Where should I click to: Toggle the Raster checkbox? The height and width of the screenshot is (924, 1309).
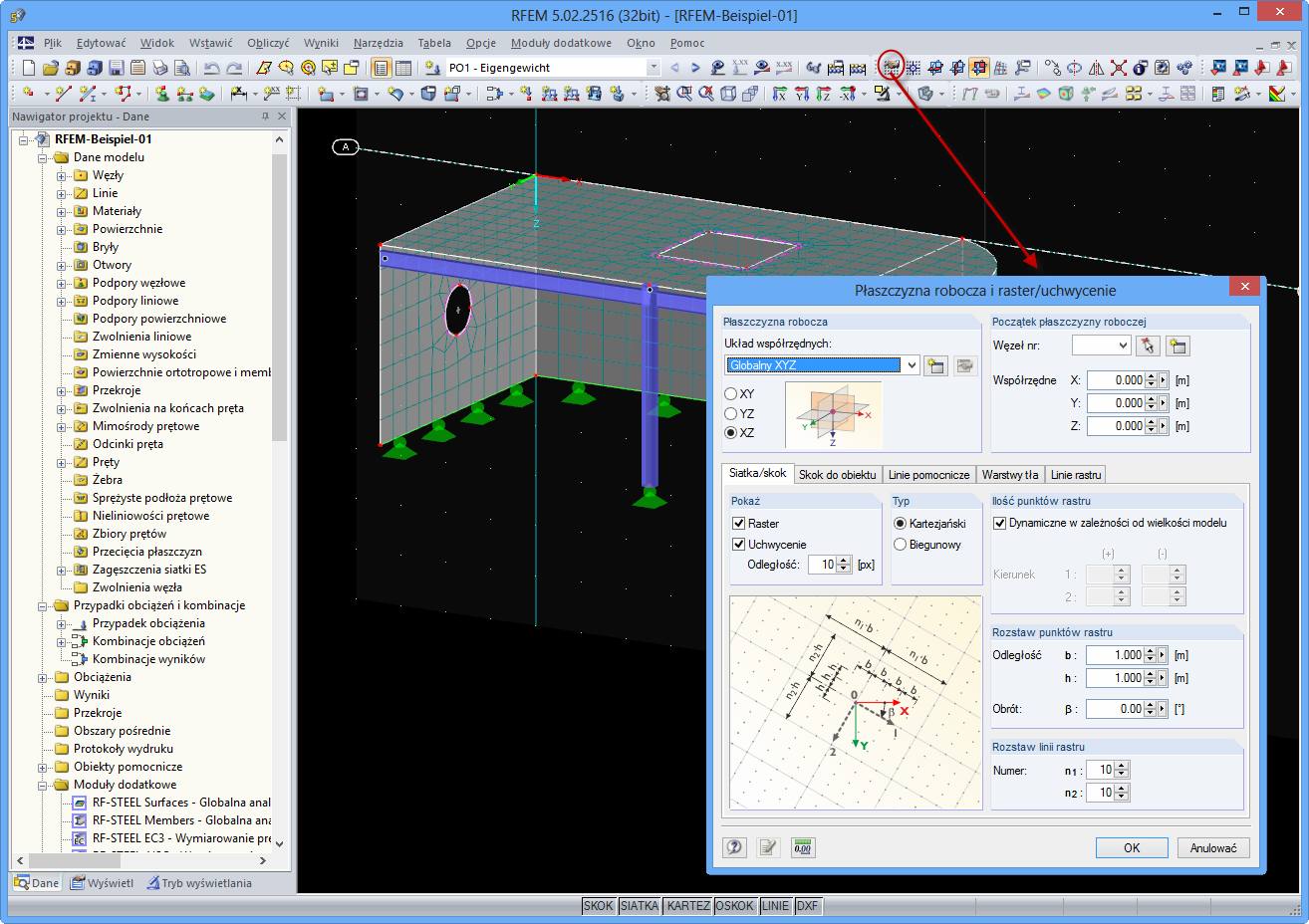pos(738,524)
